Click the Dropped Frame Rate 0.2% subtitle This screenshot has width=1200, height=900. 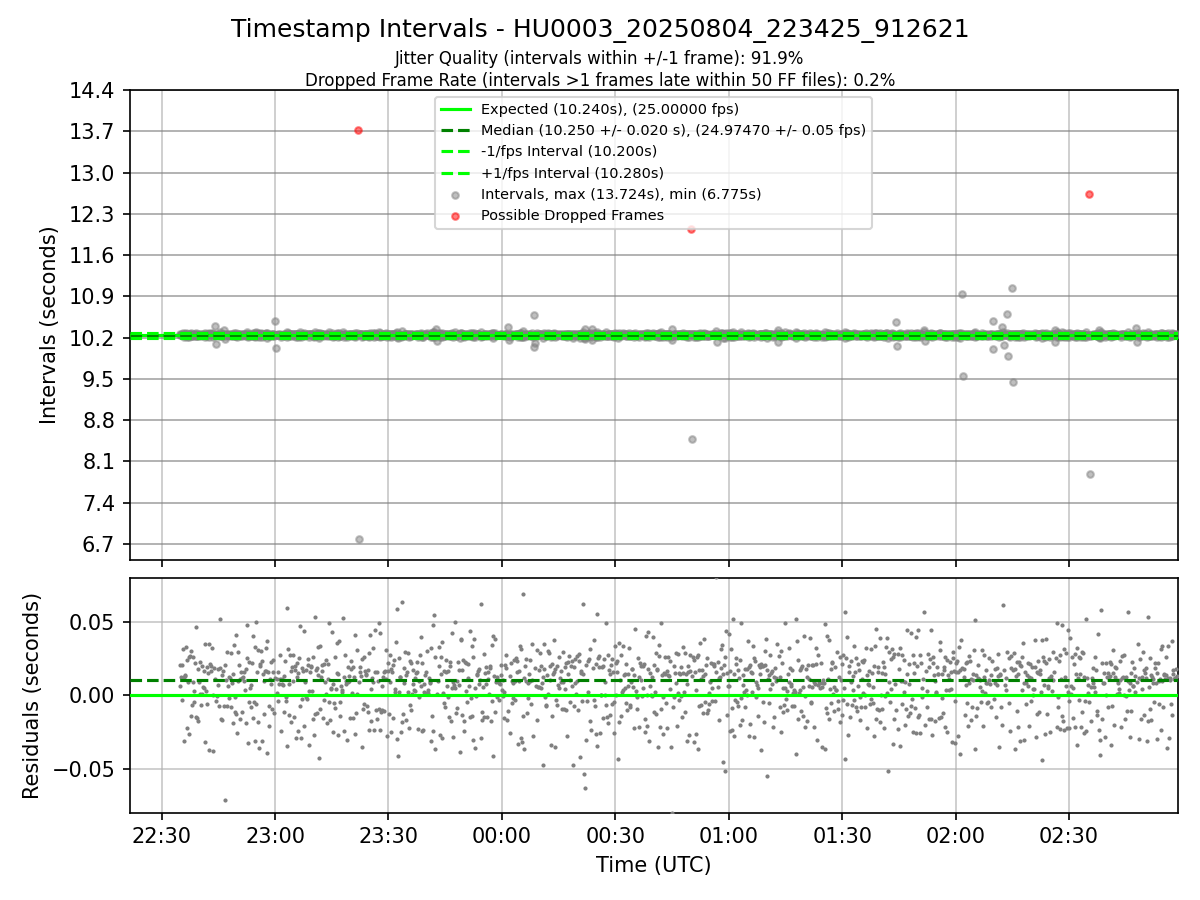[x=600, y=79]
